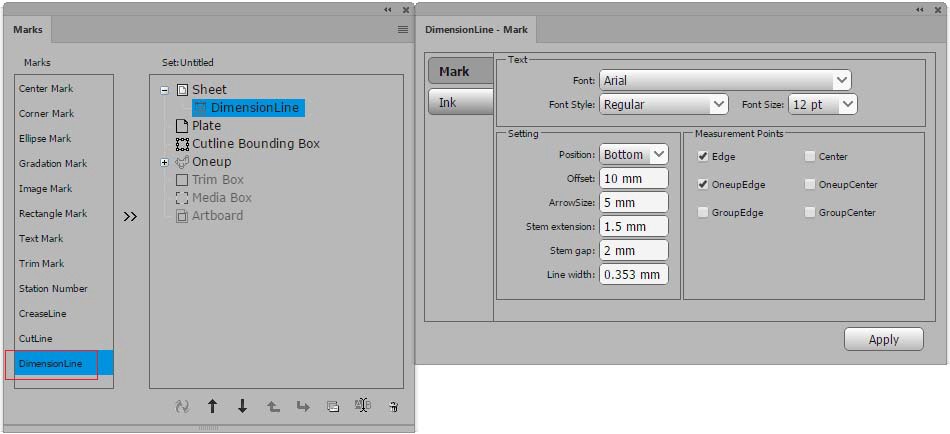Expand the Oneup tree node

coord(164,162)
